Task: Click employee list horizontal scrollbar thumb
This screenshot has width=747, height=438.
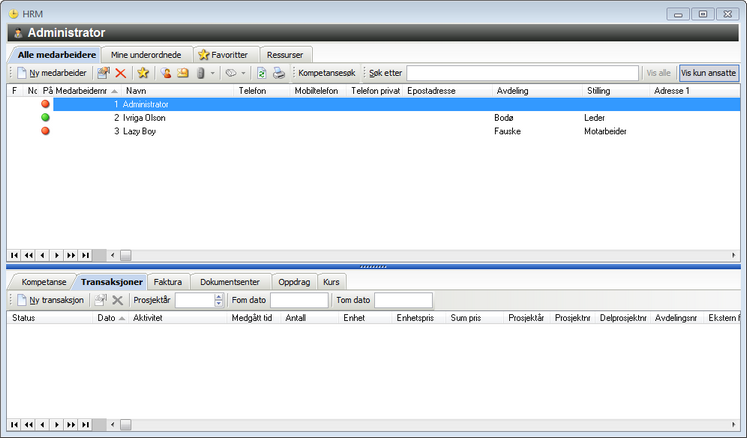Action: tap(125, 255)
